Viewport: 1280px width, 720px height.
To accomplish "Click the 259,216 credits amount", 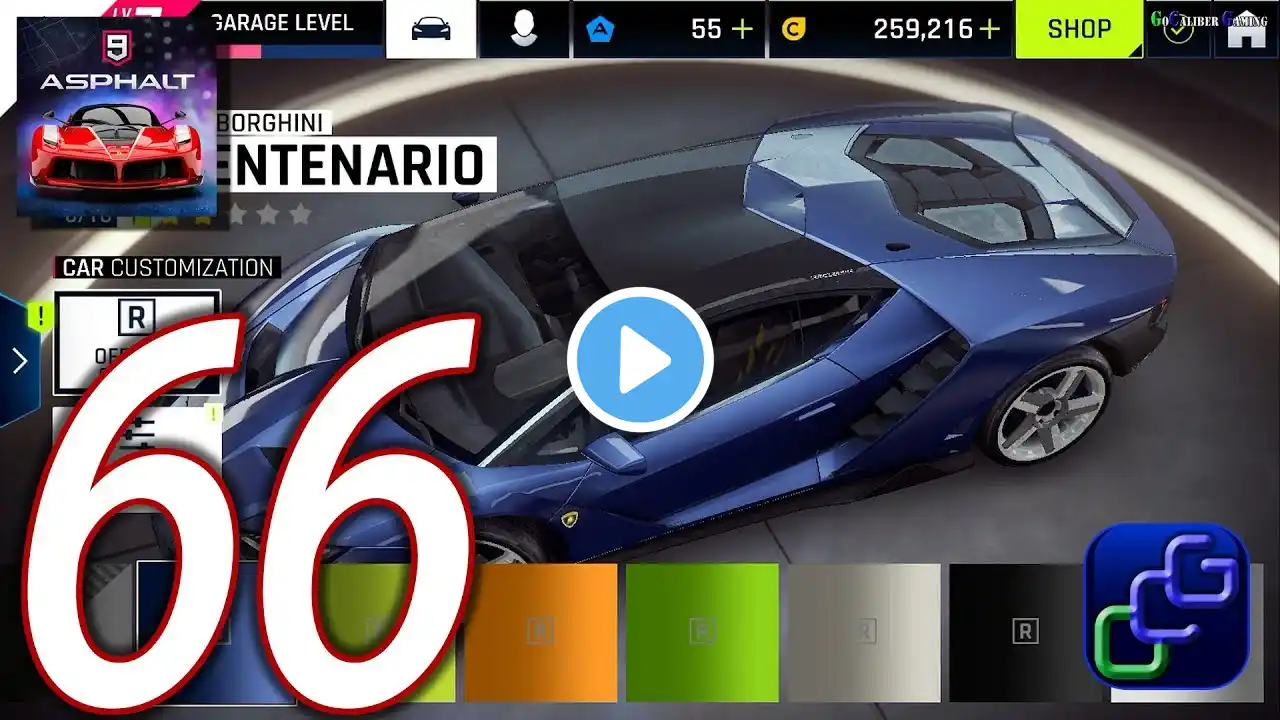I will coord(922,30).
